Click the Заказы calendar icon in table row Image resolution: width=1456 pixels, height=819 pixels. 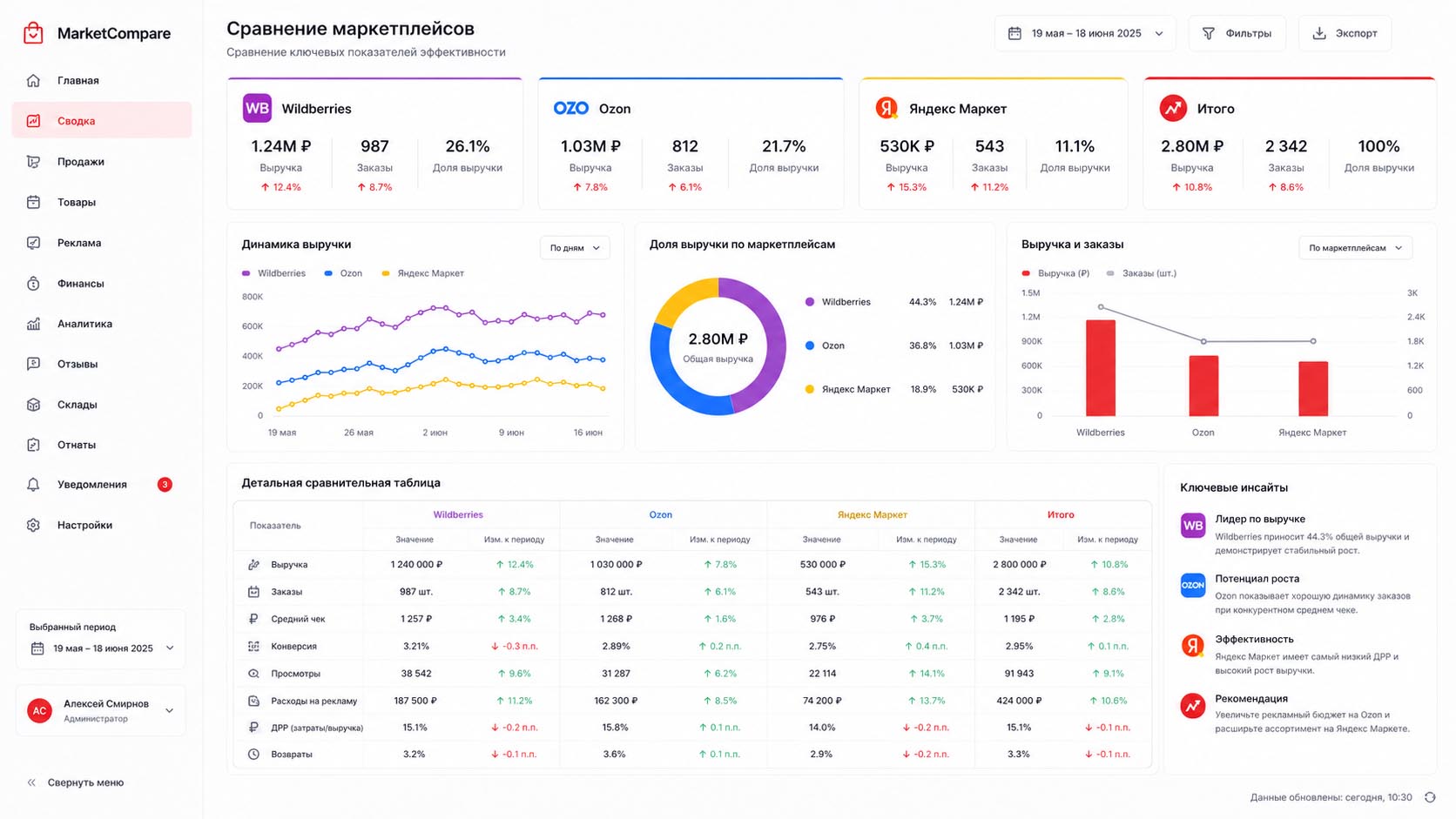(x=253, y=592)
